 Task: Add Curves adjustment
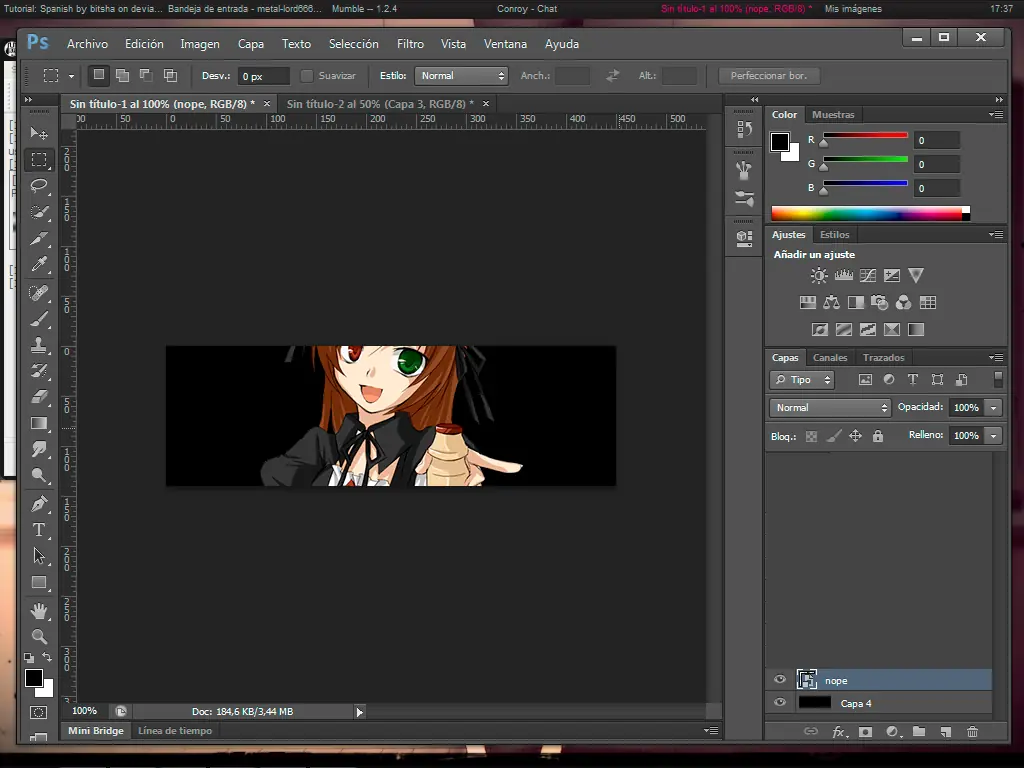867,276
